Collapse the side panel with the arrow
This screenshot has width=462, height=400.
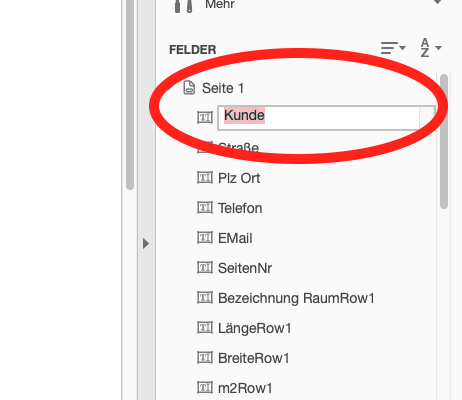146,244
